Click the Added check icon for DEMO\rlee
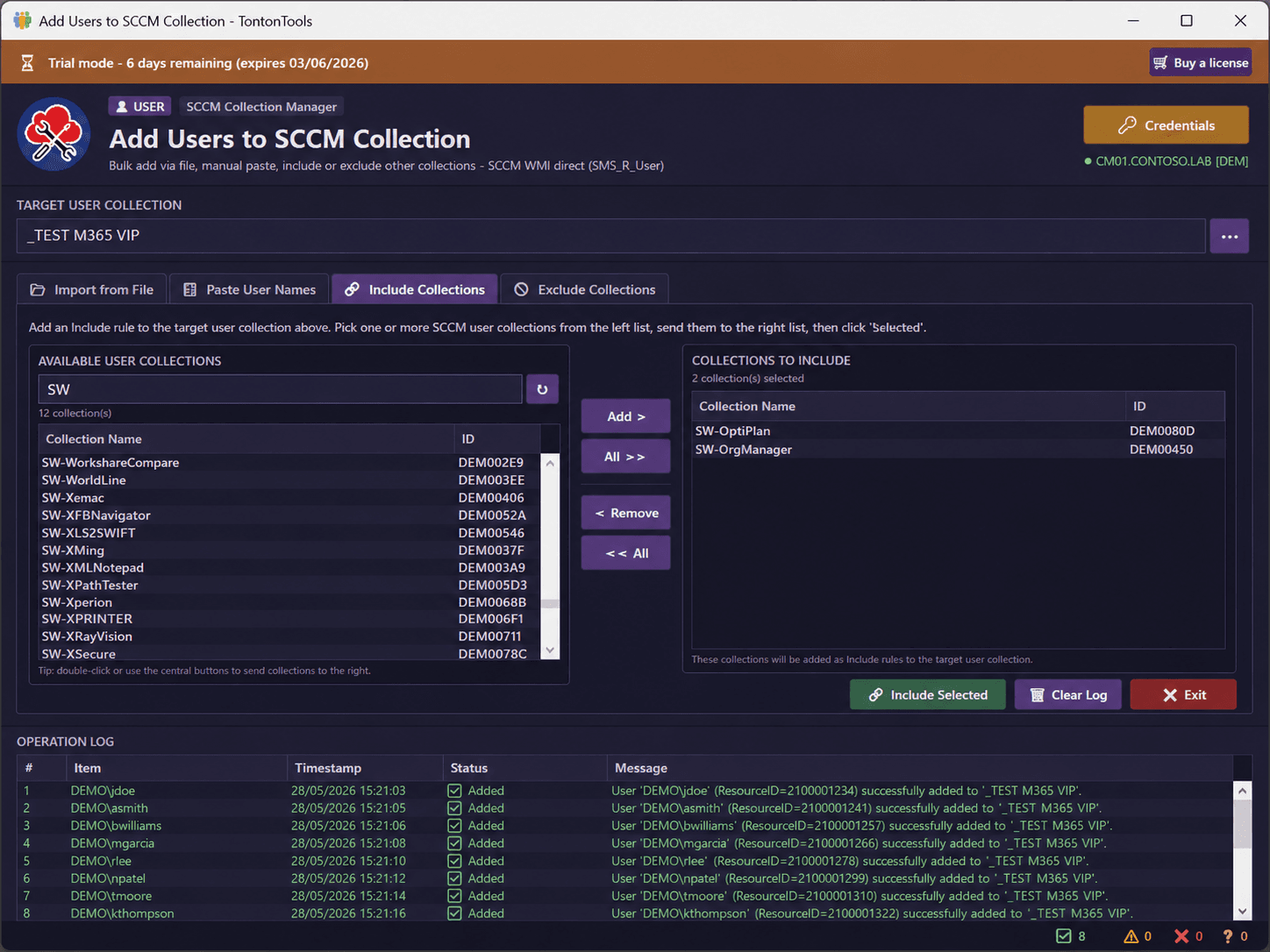 [x=454, y=861]
